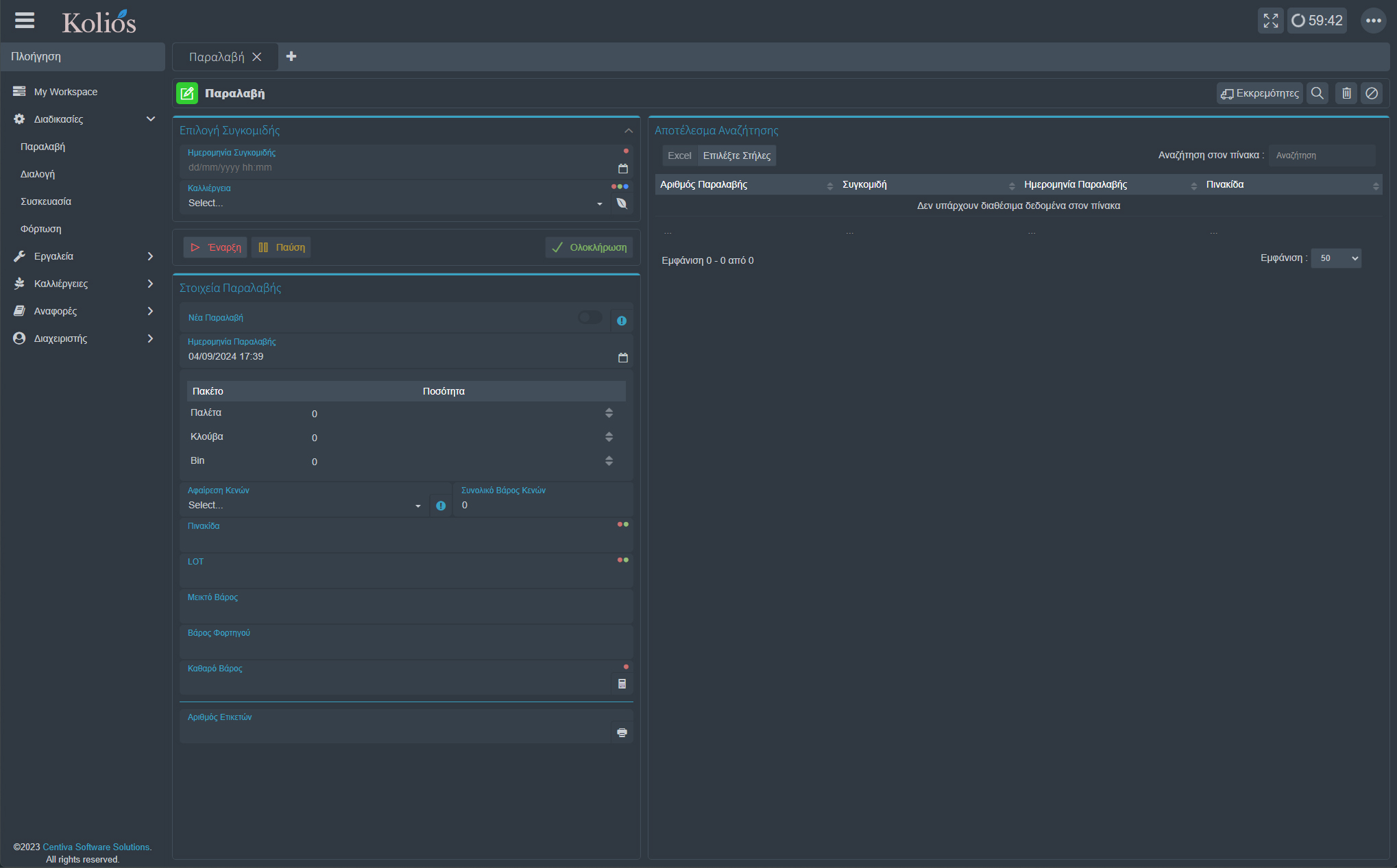This screenshot has width=1397, height=868.
Task: Click the Συνολικό Βάρος Κενών field
Action: 543,499
